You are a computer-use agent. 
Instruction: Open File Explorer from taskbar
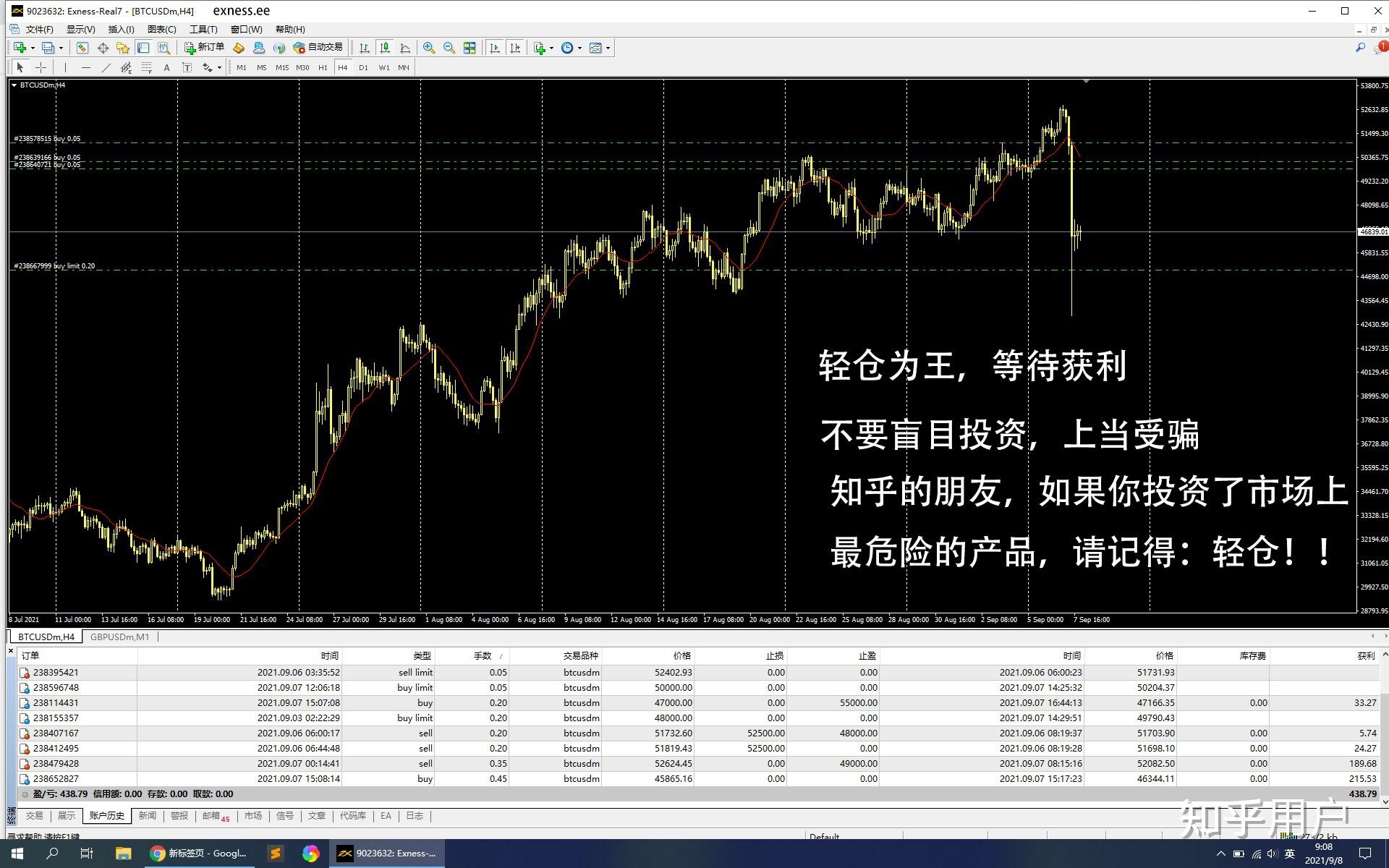[x=123, y=854]
